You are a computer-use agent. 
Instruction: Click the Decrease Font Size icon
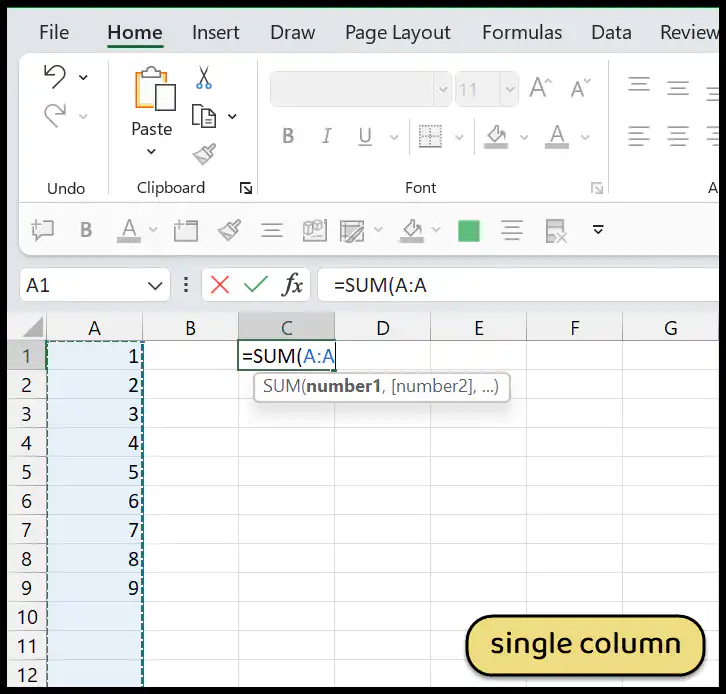pyautogui.click(x=581, y=88)
